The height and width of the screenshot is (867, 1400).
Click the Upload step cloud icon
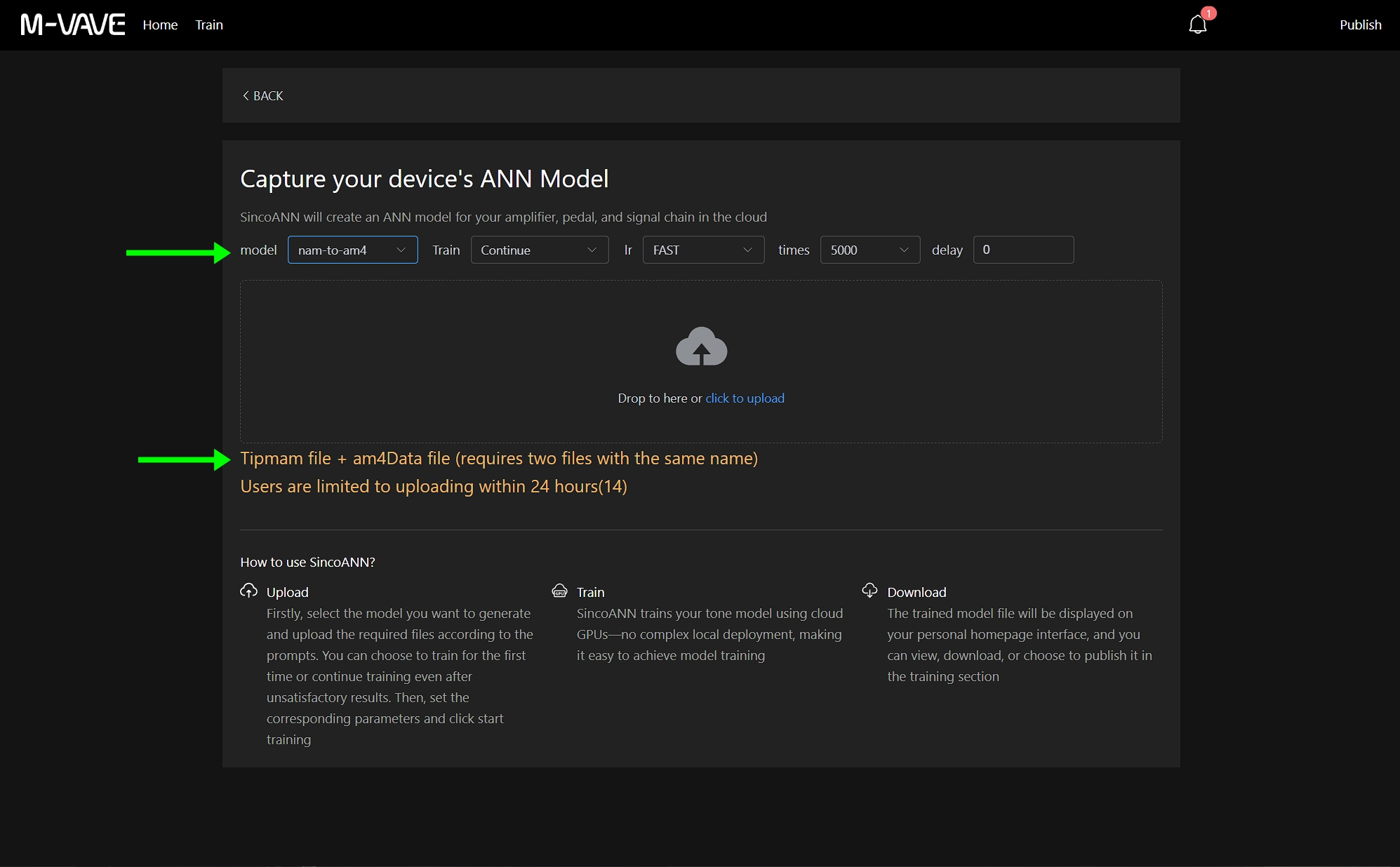[248, 591]
